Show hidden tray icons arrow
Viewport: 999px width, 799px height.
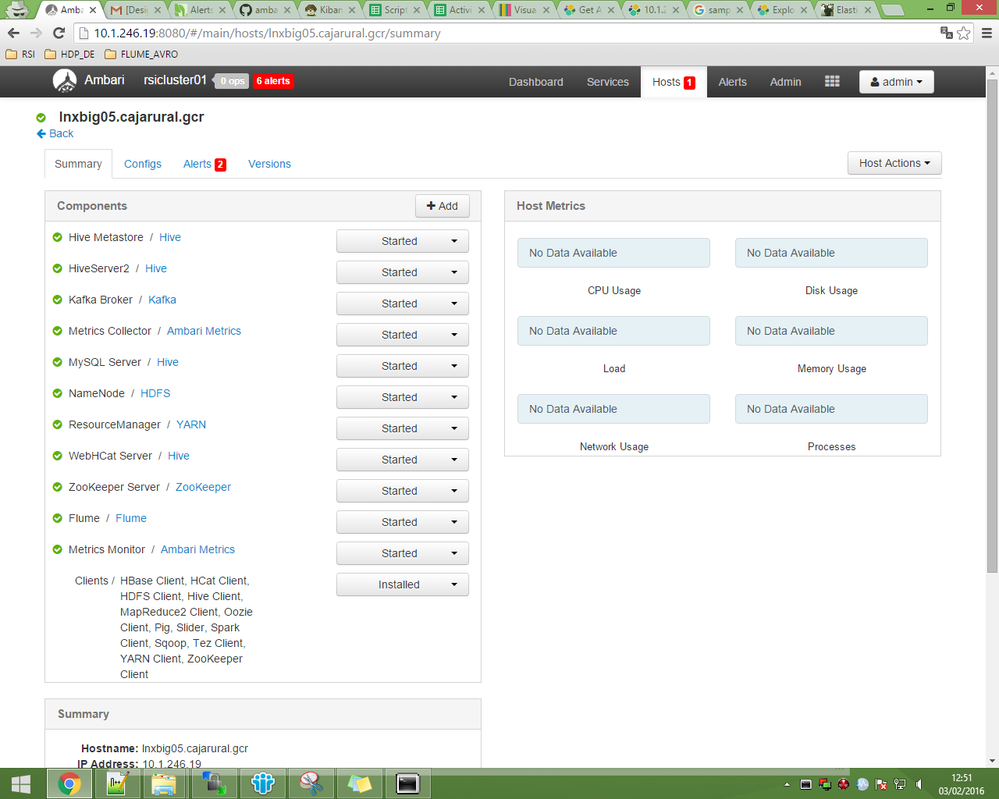coord(787,784)
